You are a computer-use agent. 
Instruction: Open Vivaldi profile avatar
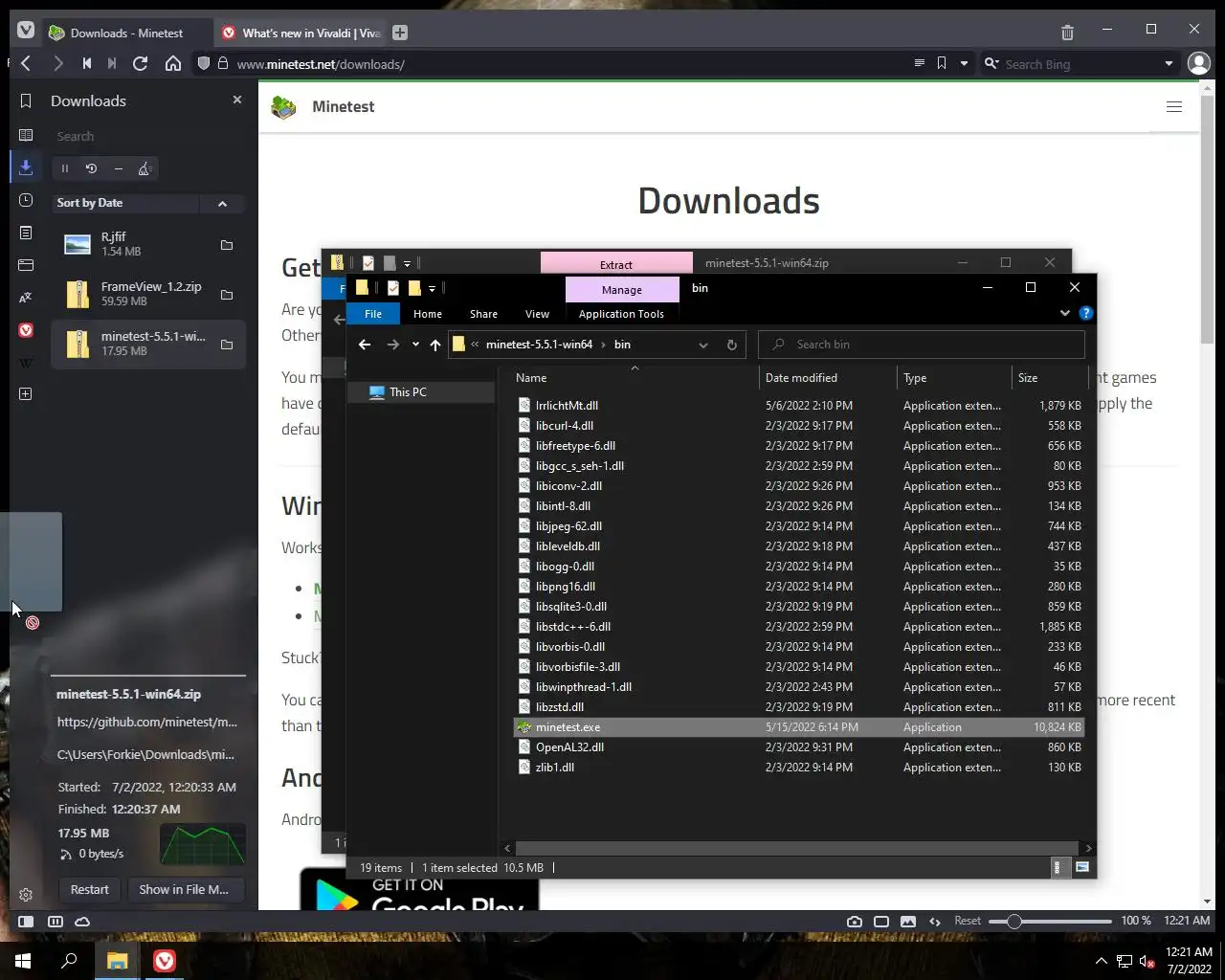point(1198,63)
